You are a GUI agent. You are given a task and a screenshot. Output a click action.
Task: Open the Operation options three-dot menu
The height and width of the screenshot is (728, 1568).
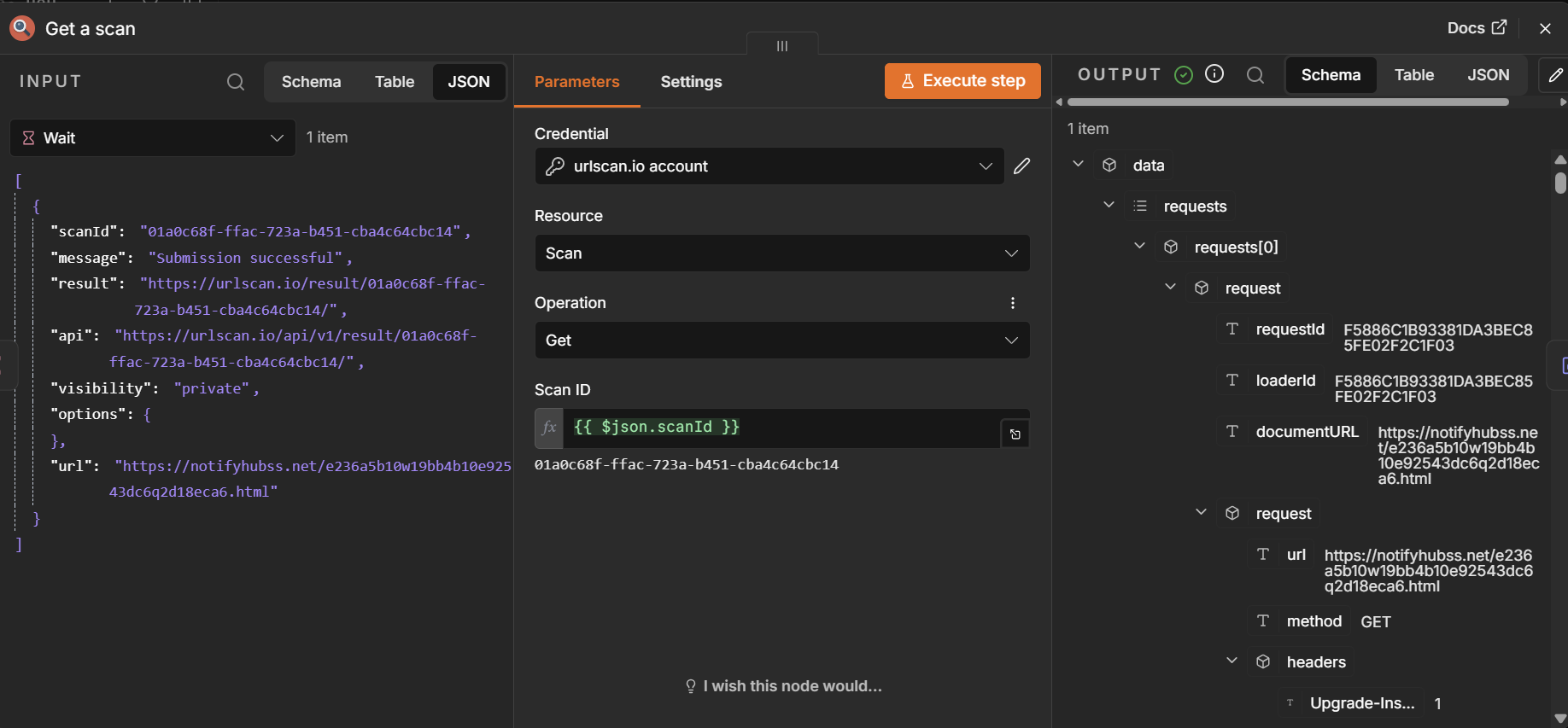coord(1013,303)
